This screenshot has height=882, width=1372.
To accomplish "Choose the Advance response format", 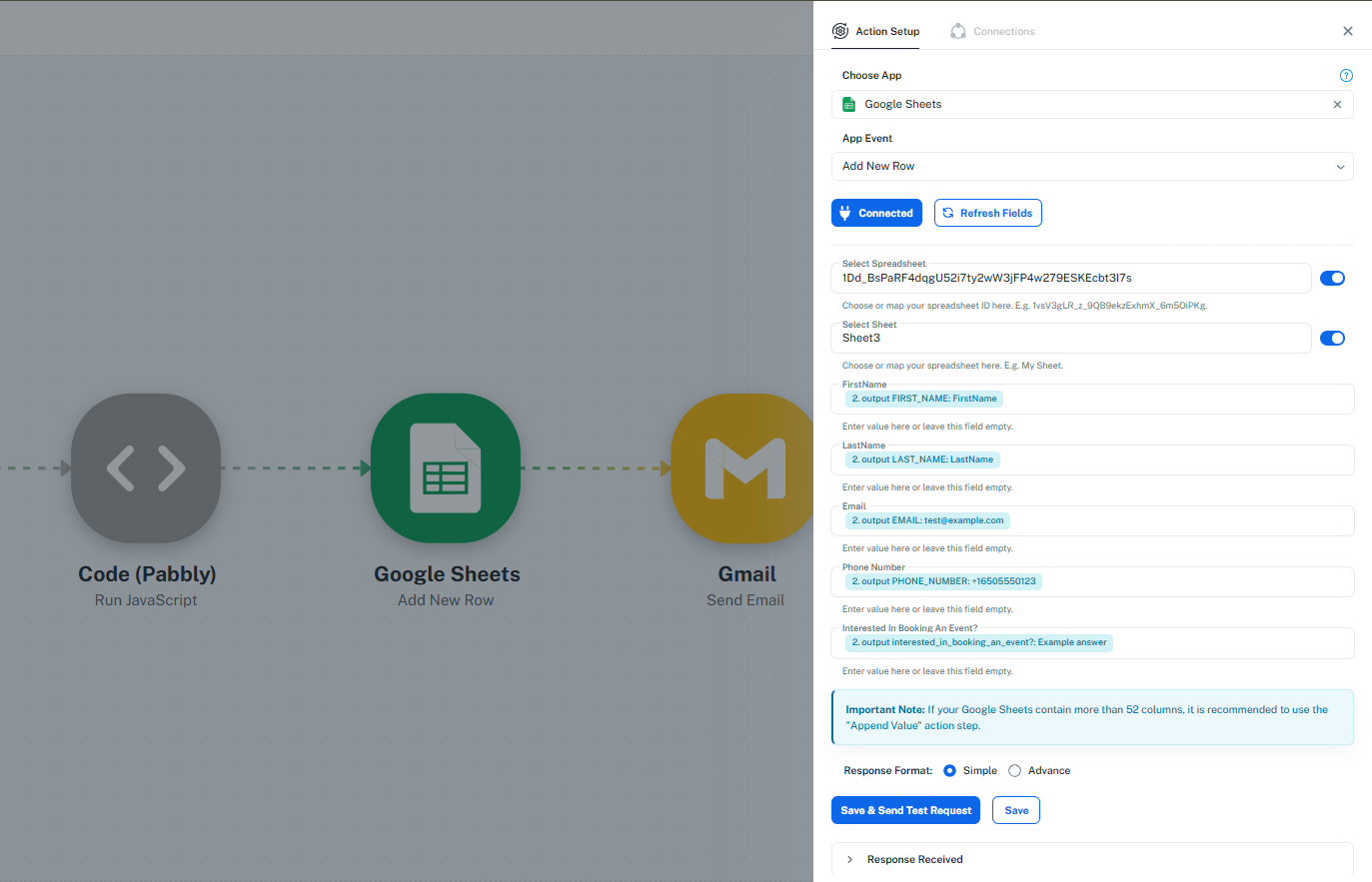I will click(x=1014, y=771).
